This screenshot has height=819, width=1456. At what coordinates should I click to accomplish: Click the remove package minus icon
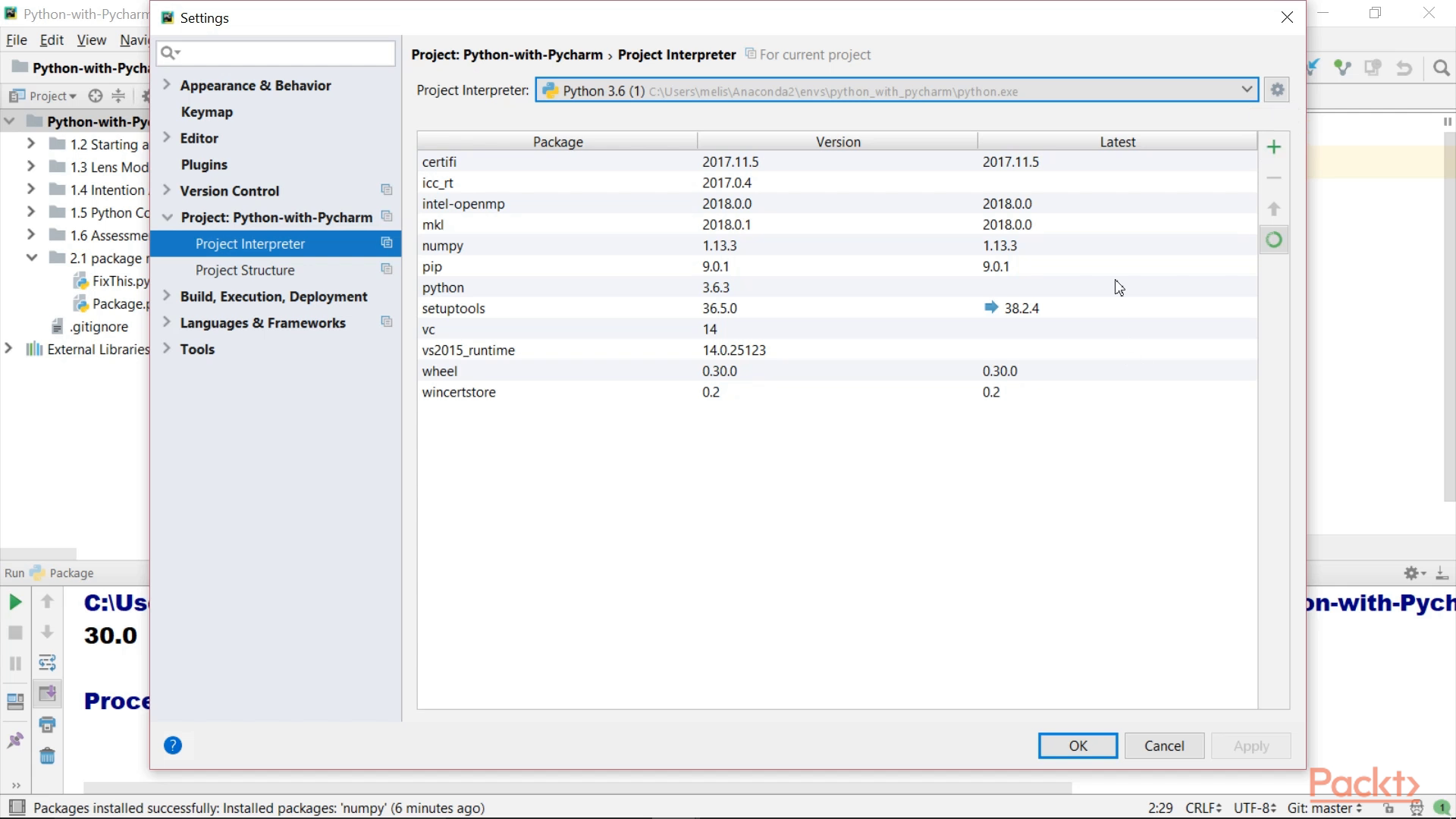pos(1274,178)
